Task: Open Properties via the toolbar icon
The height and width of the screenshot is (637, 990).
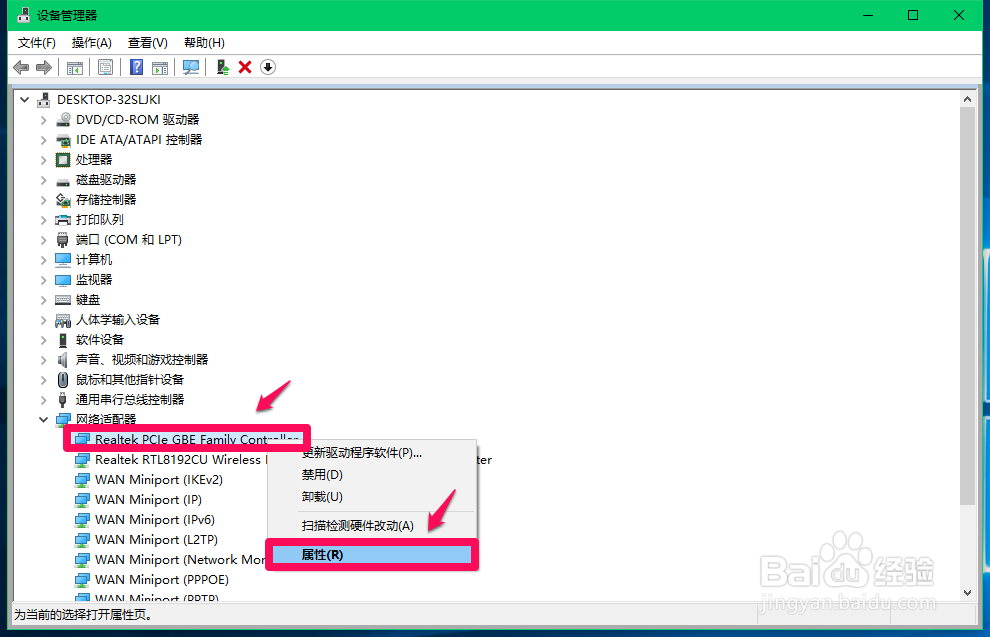Action: point(105,67)
